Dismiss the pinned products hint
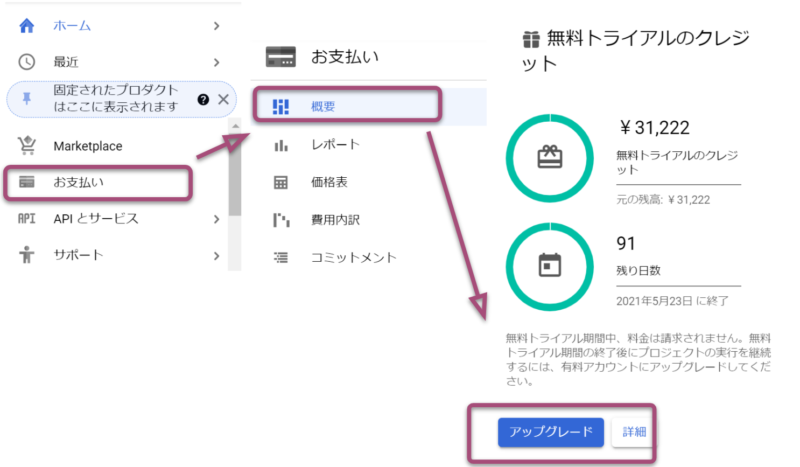This screenshot has width=800, height=467. 223,99
